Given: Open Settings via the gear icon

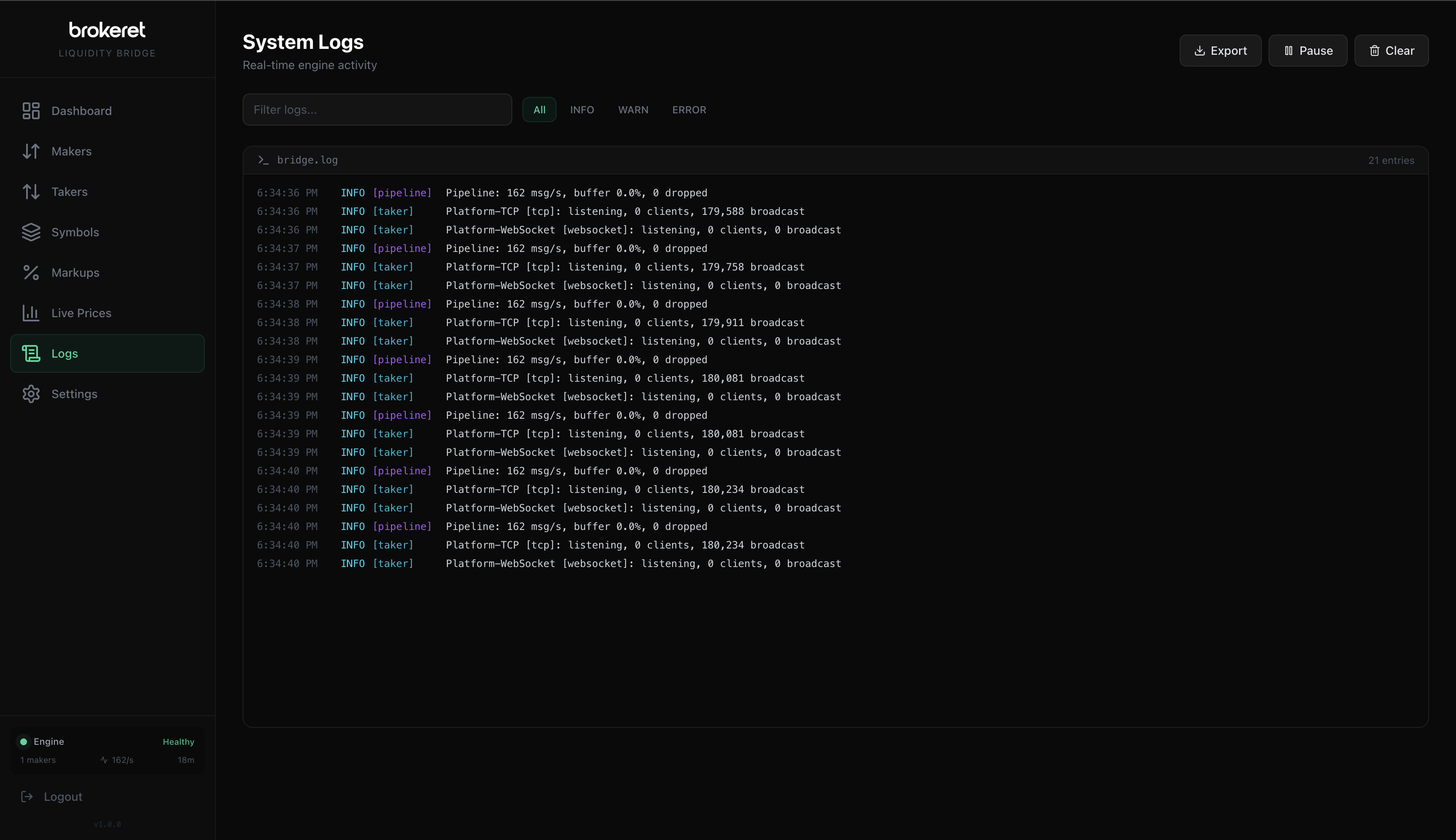Looking at the screenshot, I should (x=31, y=394).
